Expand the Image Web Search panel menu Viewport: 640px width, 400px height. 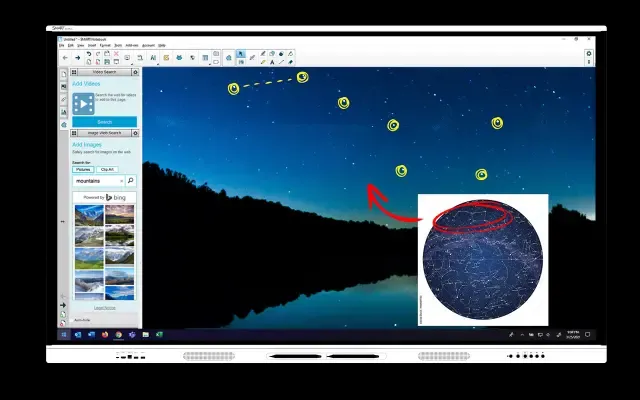[75, 132]
